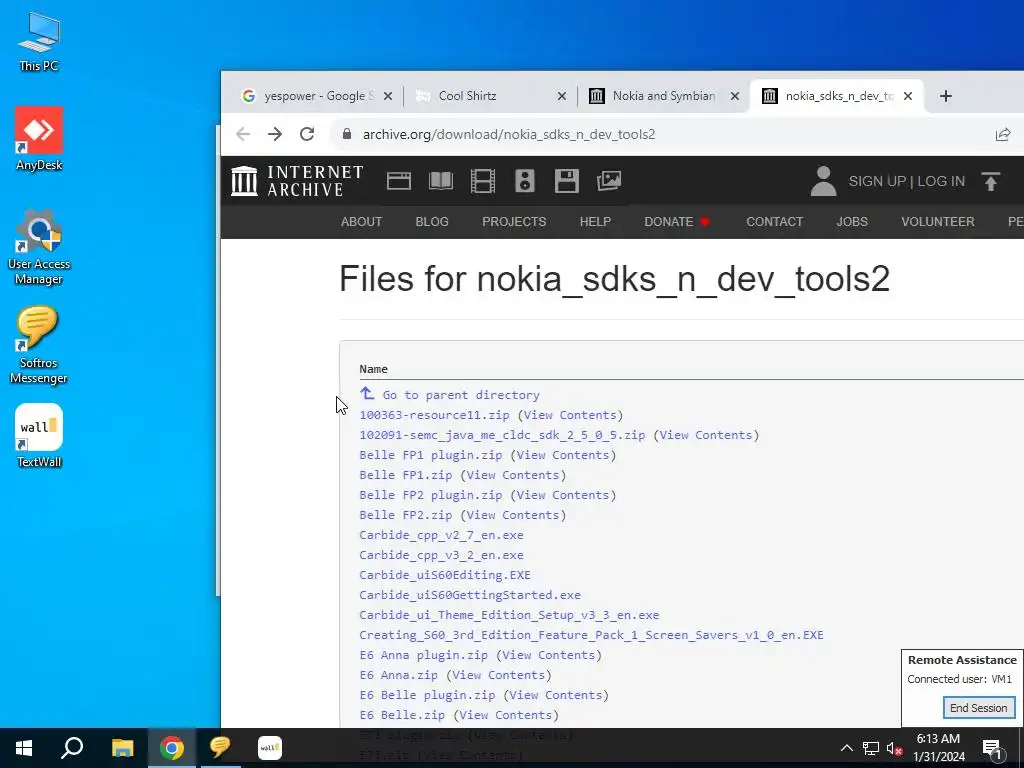This screenshot has height=768, width=1024.
Task: Close the yespower Google tab
Action: (x=388, y=96)
